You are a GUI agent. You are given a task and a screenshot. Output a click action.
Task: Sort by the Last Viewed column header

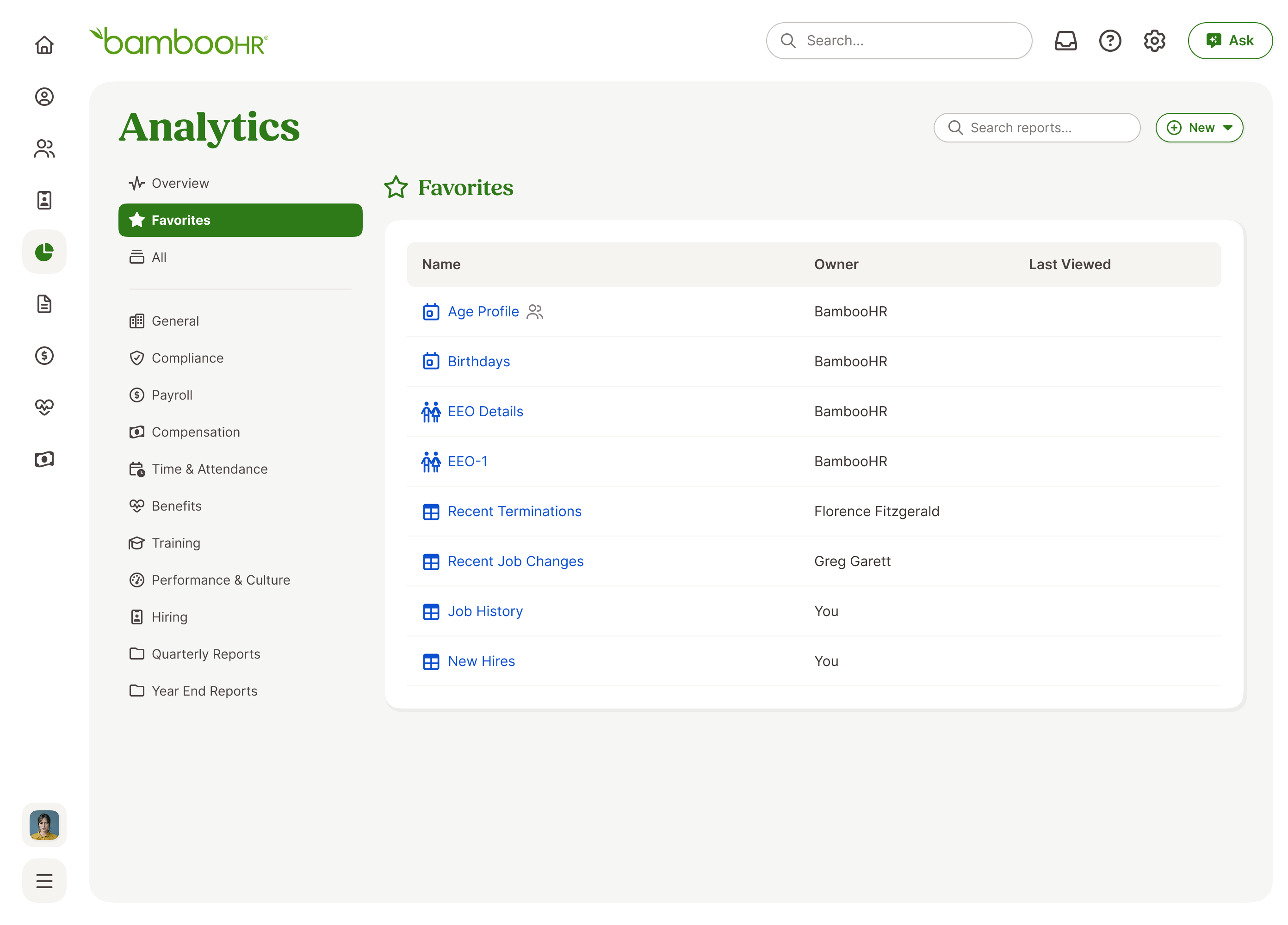click(x=1069, y=265)
